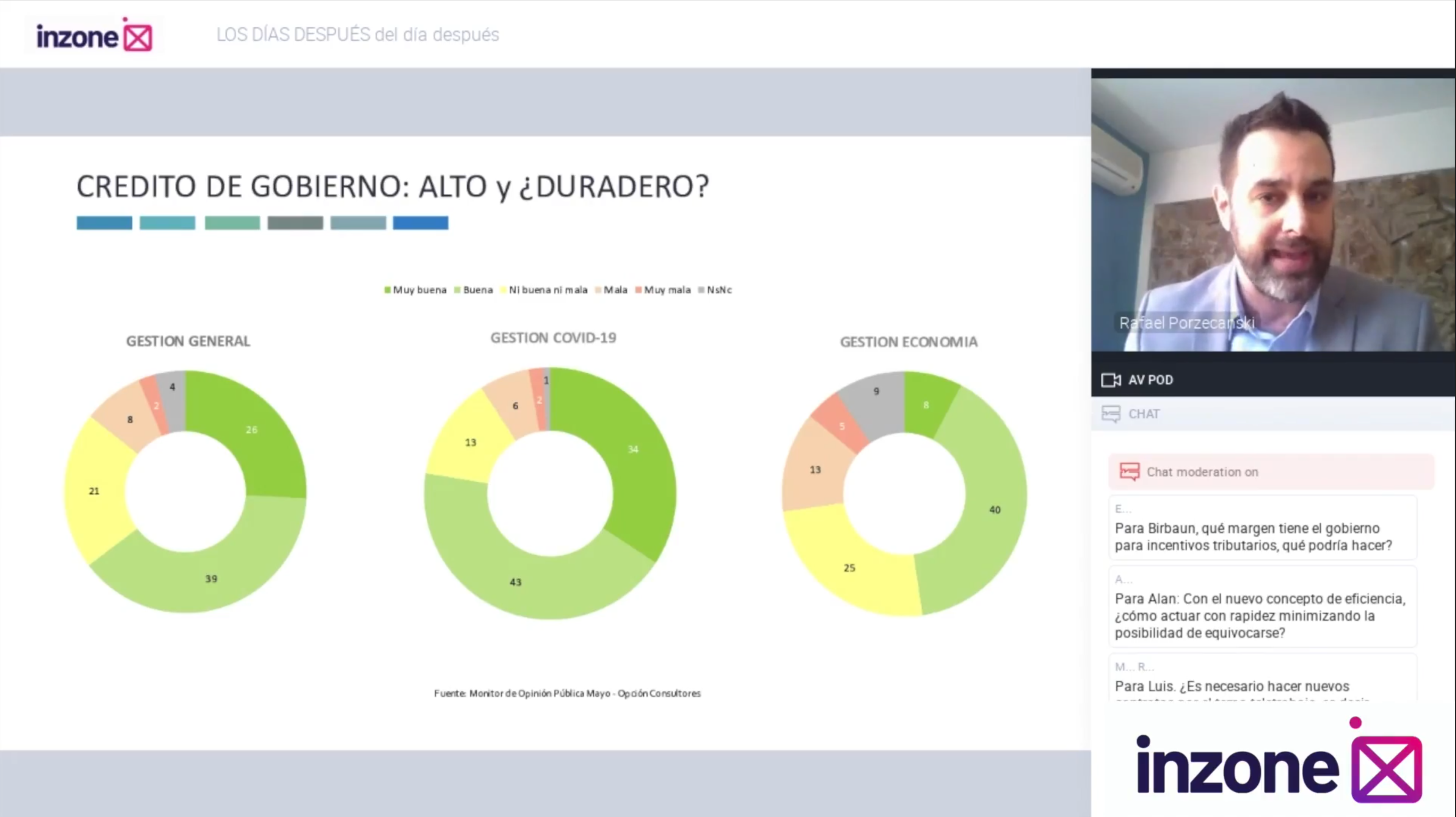Open the CHAT panel header

(1273, 414)
